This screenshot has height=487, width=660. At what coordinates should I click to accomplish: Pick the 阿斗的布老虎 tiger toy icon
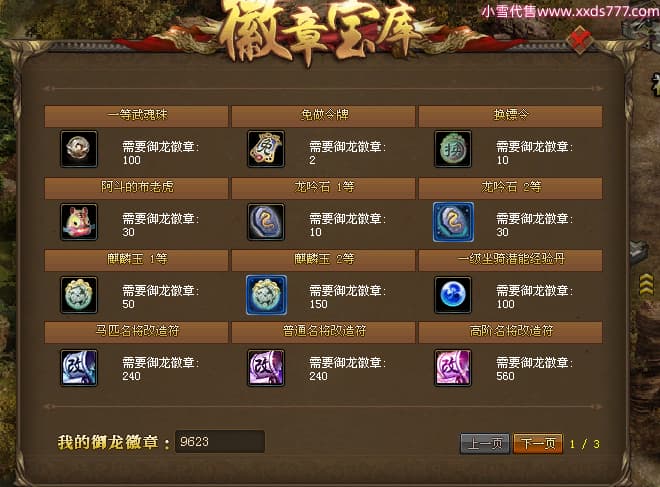point(79,222)
